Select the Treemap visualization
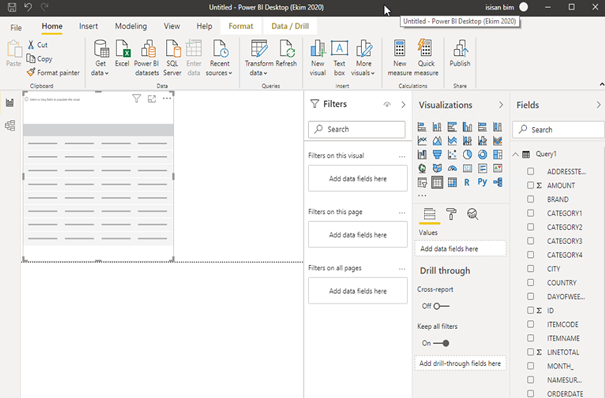This screenshot has width=605, height=398. tap(497, 155)
